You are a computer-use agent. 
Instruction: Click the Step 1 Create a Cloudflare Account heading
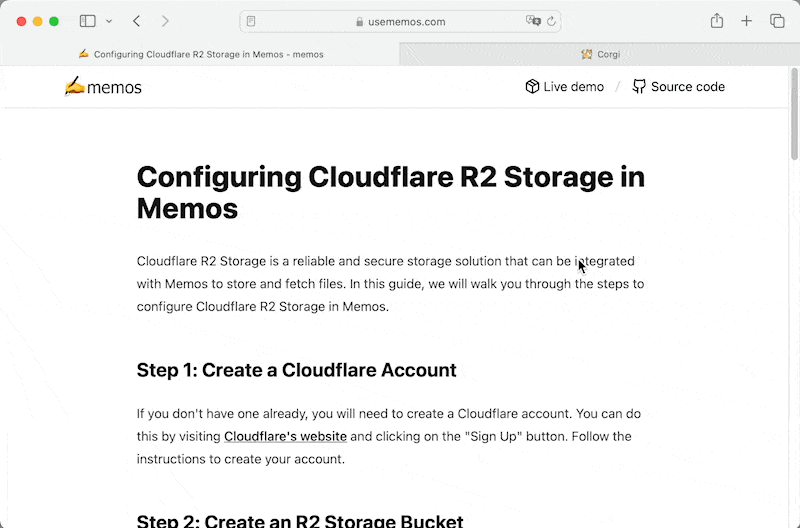pos(296,370)
